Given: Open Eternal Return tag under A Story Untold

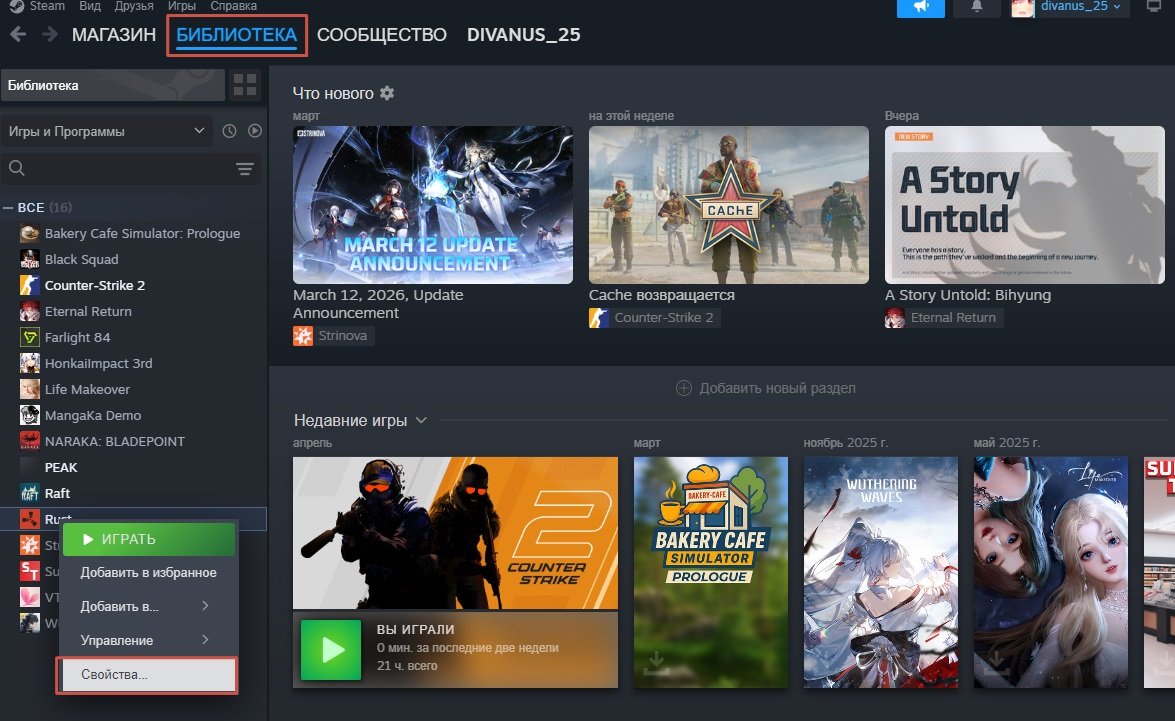Looking at the screenshot, I should coord(944,318).
